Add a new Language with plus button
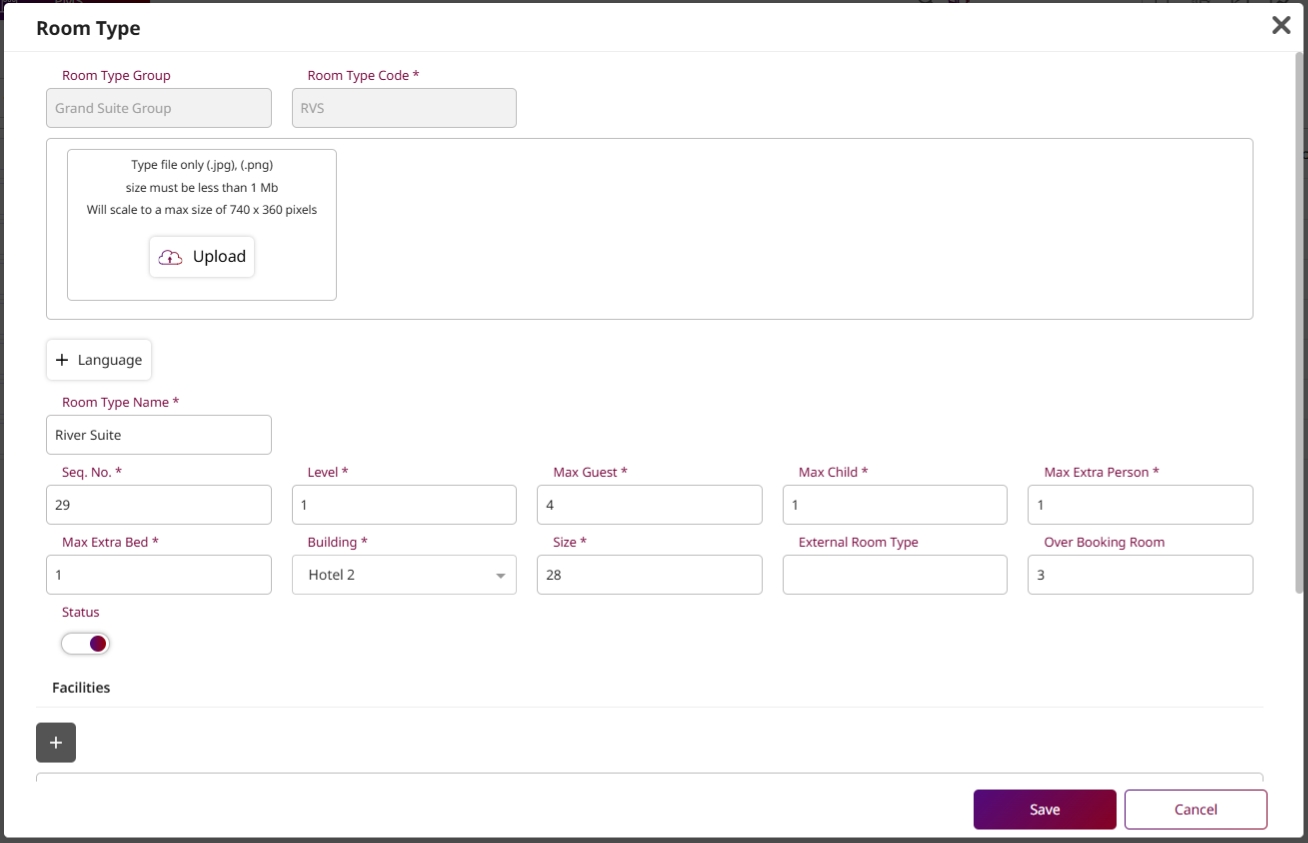Screen dimensions: 1308x843 click(99, 360)
